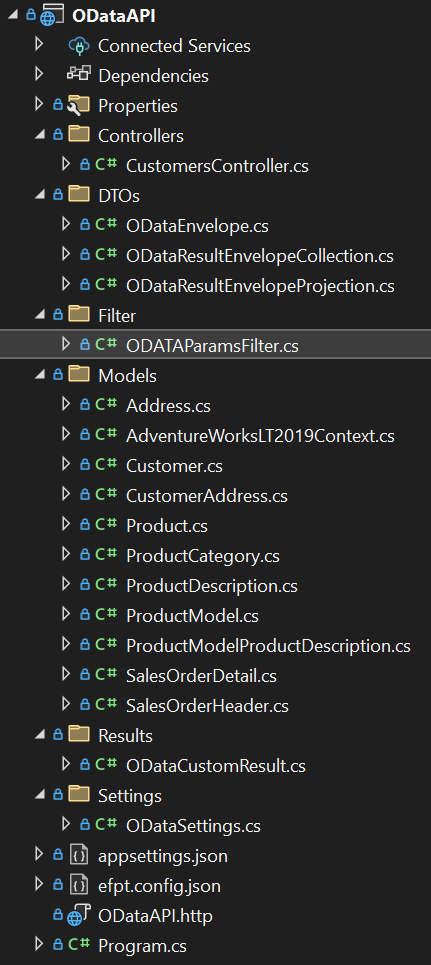Select the ODataAPI project name
Screen dimensions: 431x965
[x=114, y=17]
